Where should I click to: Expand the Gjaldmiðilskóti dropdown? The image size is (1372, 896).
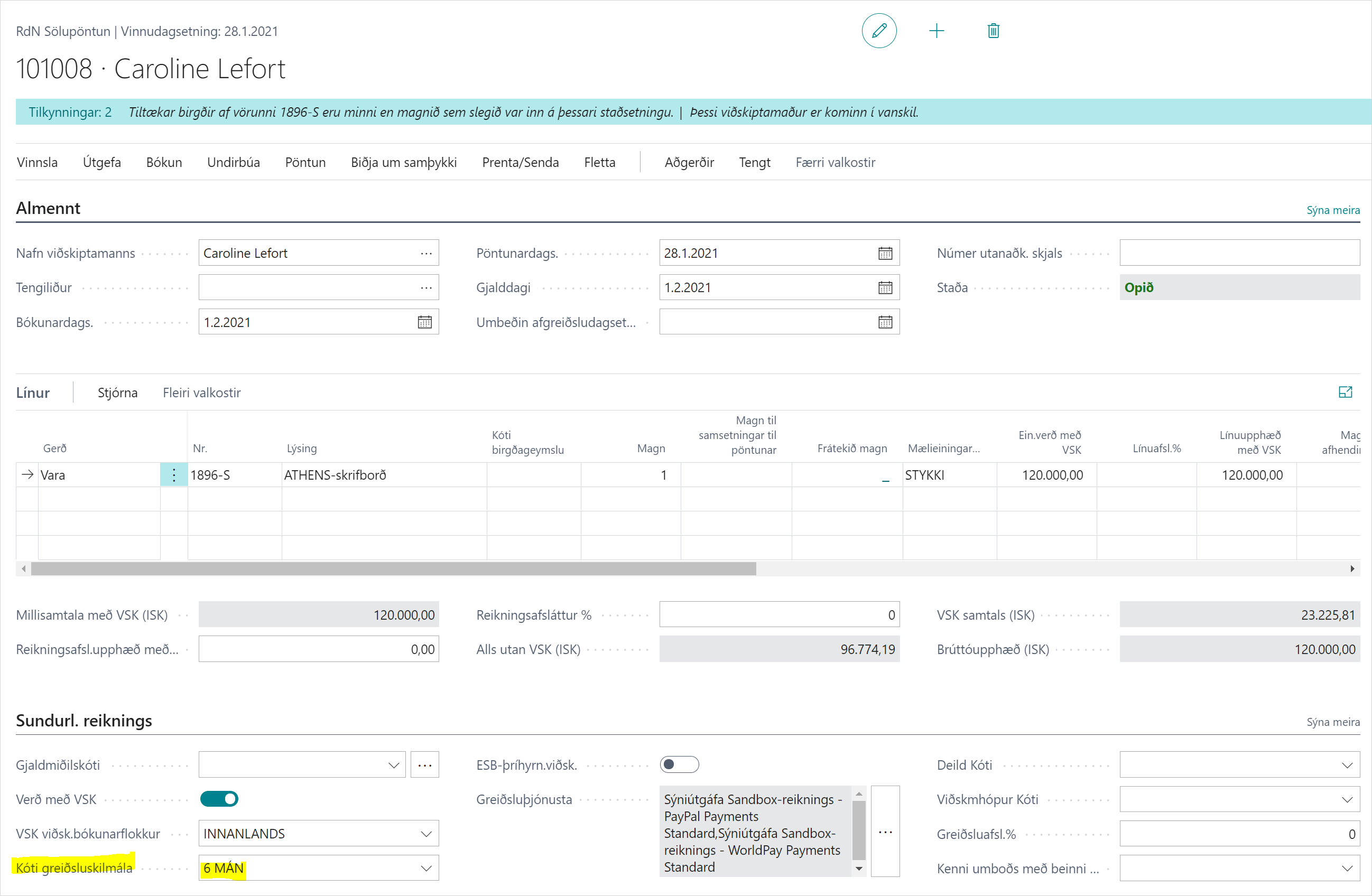click(394, 765)
